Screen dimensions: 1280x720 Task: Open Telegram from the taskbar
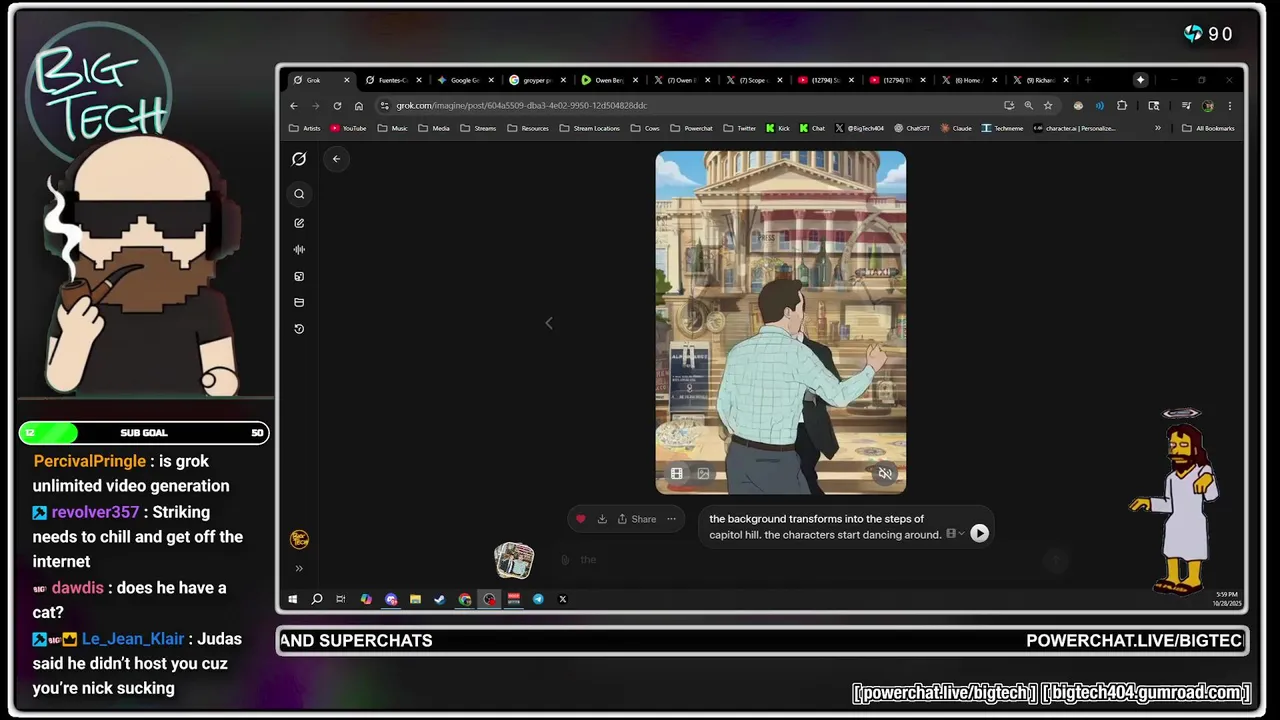point(538,599)
